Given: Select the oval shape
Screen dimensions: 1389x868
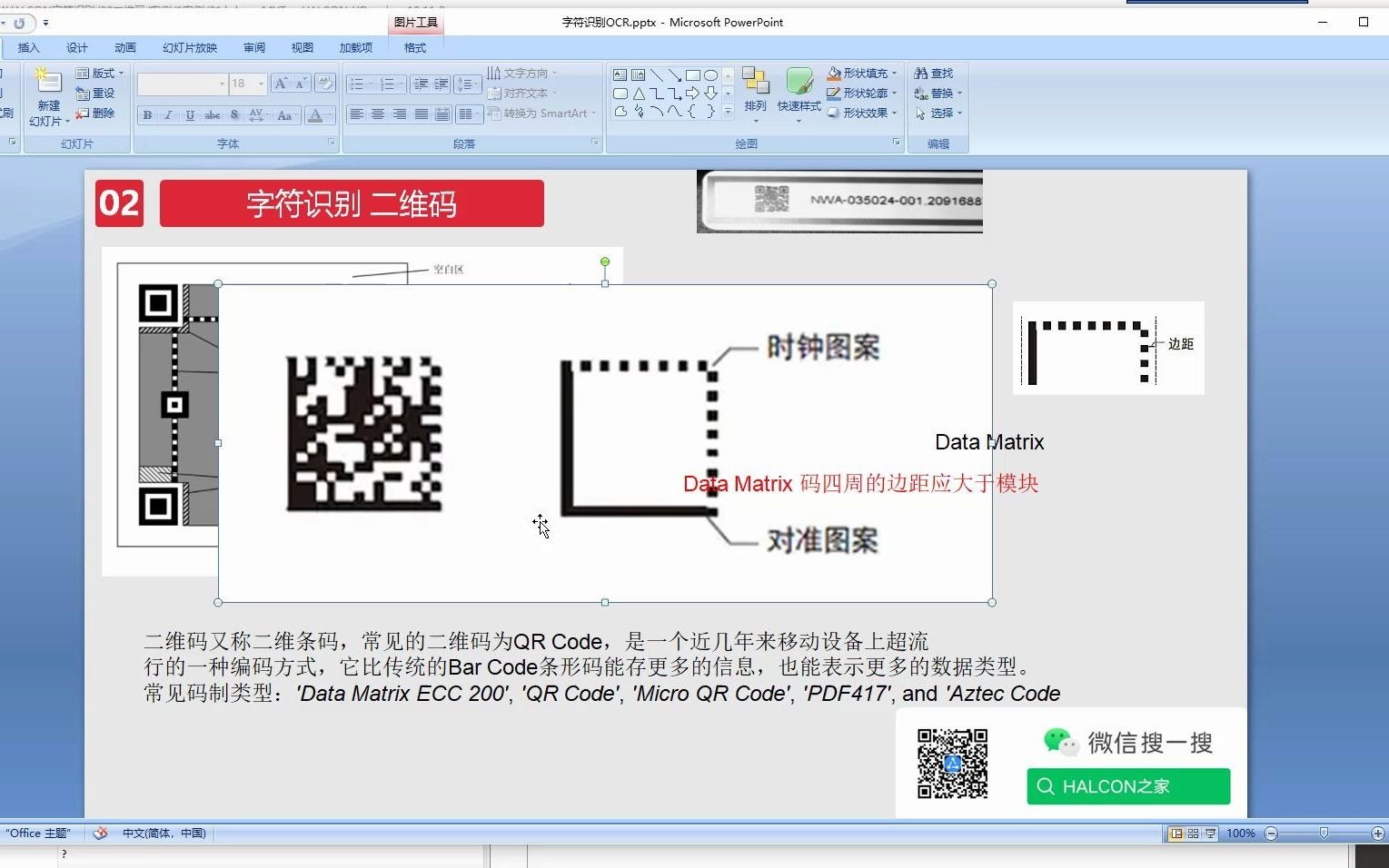Looking at the screenshot, I should (x=711, y=75).
